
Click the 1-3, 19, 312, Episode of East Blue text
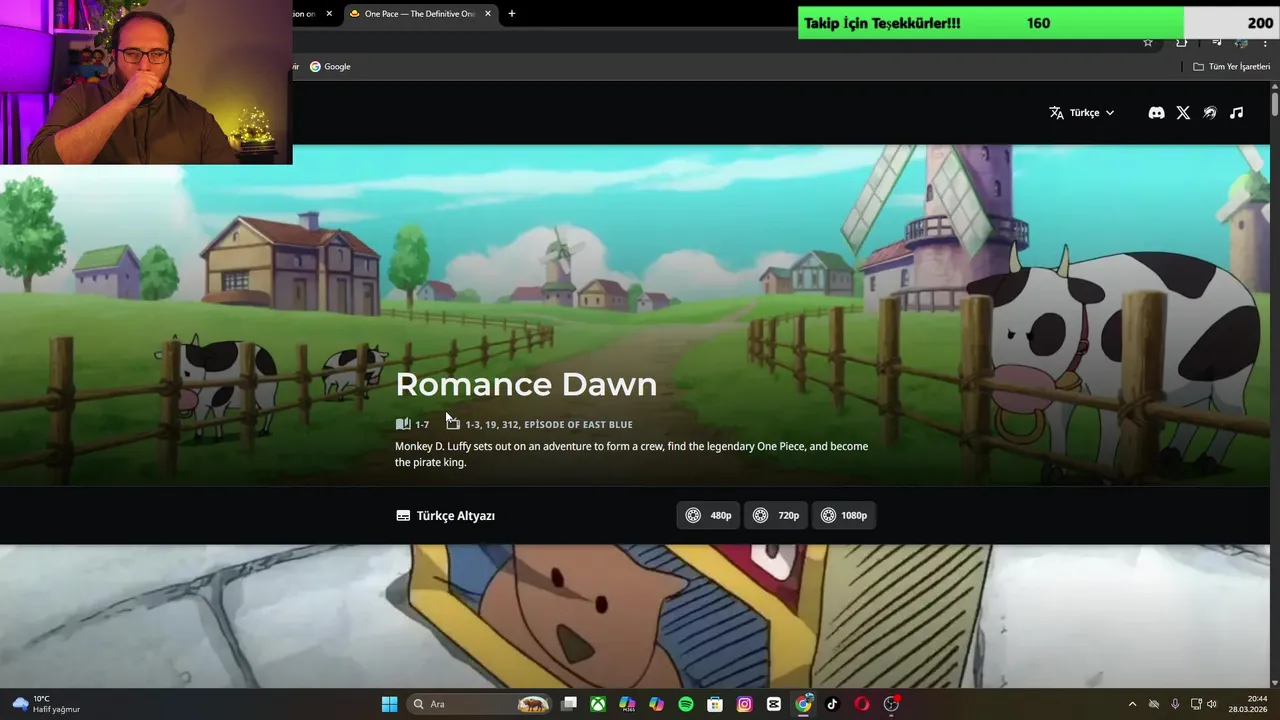(549, 425)
